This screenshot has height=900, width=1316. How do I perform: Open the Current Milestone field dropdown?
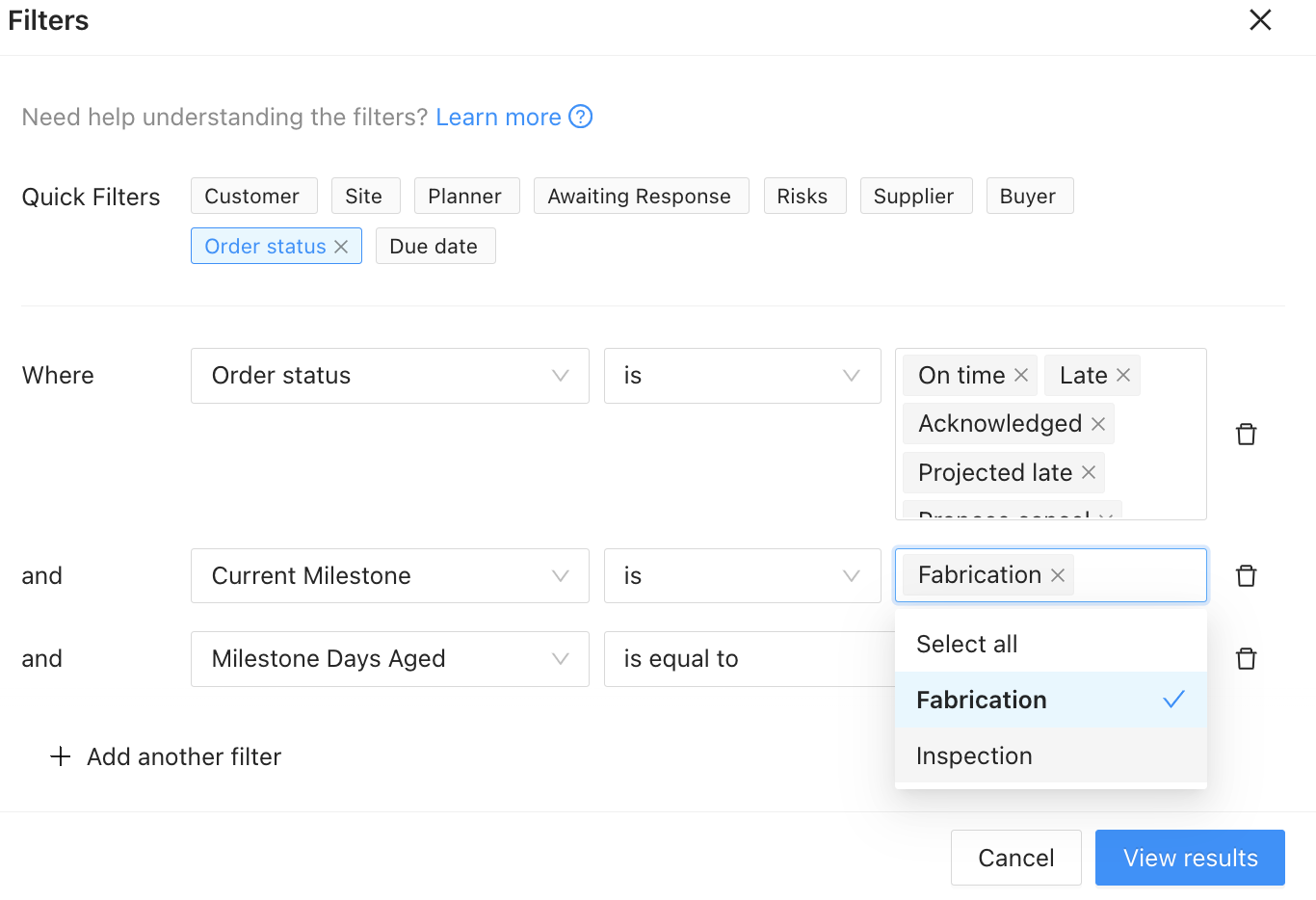[x=390, y=576]
